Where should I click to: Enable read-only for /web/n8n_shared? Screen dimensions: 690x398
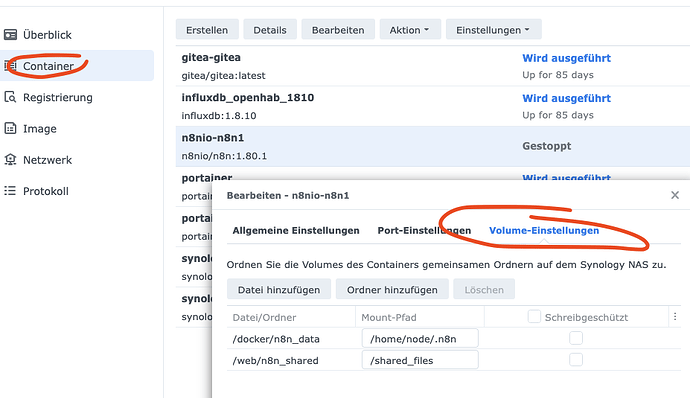pos(576,360)
